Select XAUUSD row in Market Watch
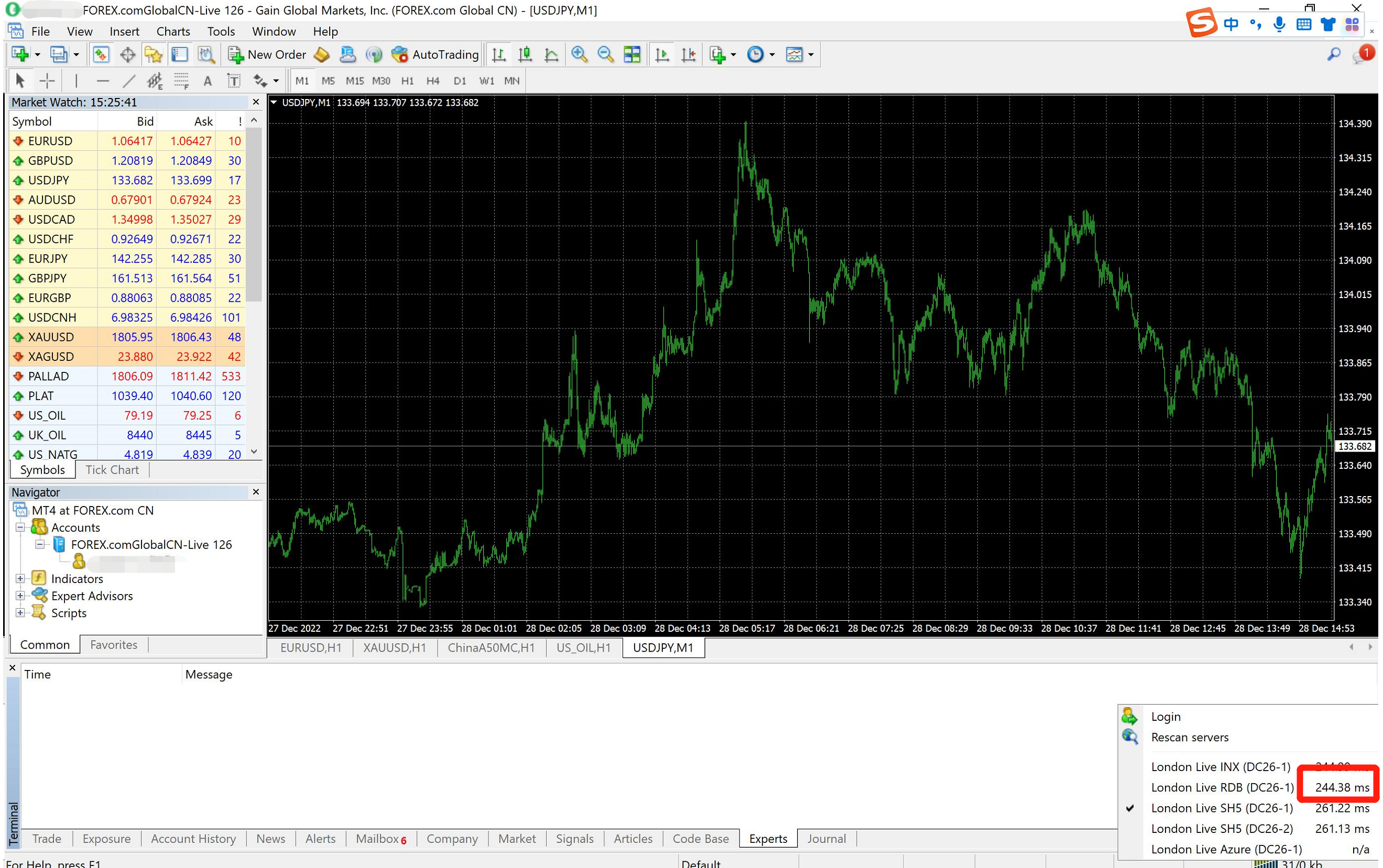 point(127,337)
